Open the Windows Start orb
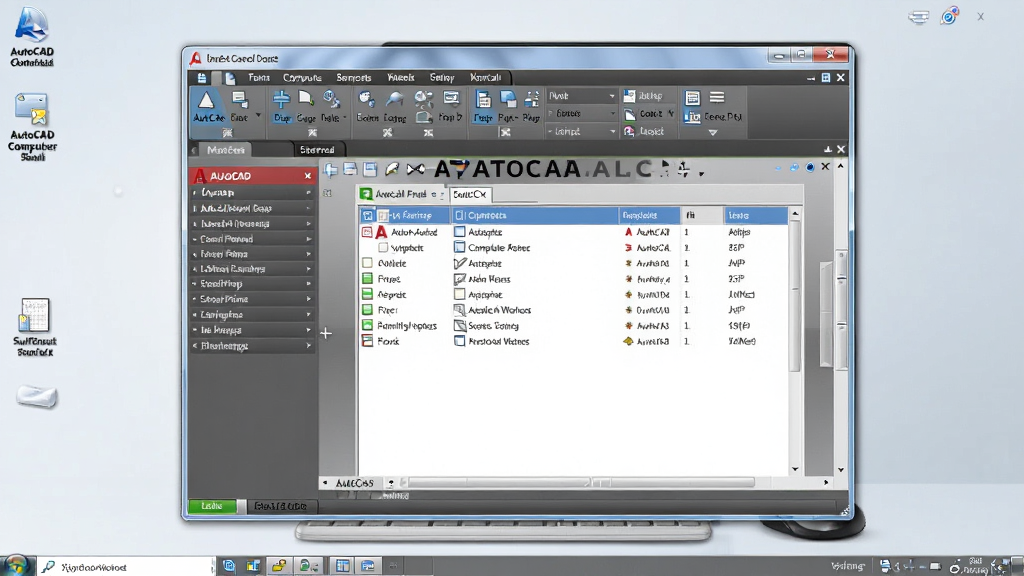The image size is (1024, 576). [16, 566]
